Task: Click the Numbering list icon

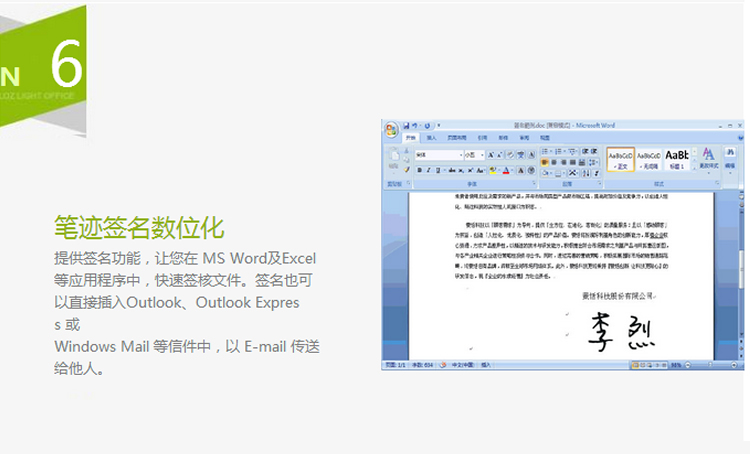Action: point(559,151)
